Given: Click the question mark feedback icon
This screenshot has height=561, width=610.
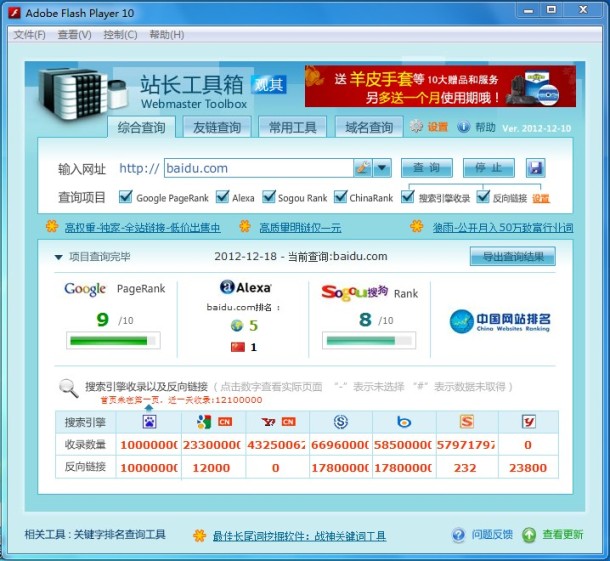Looking at the screenshot, I should tap(458, 535).
